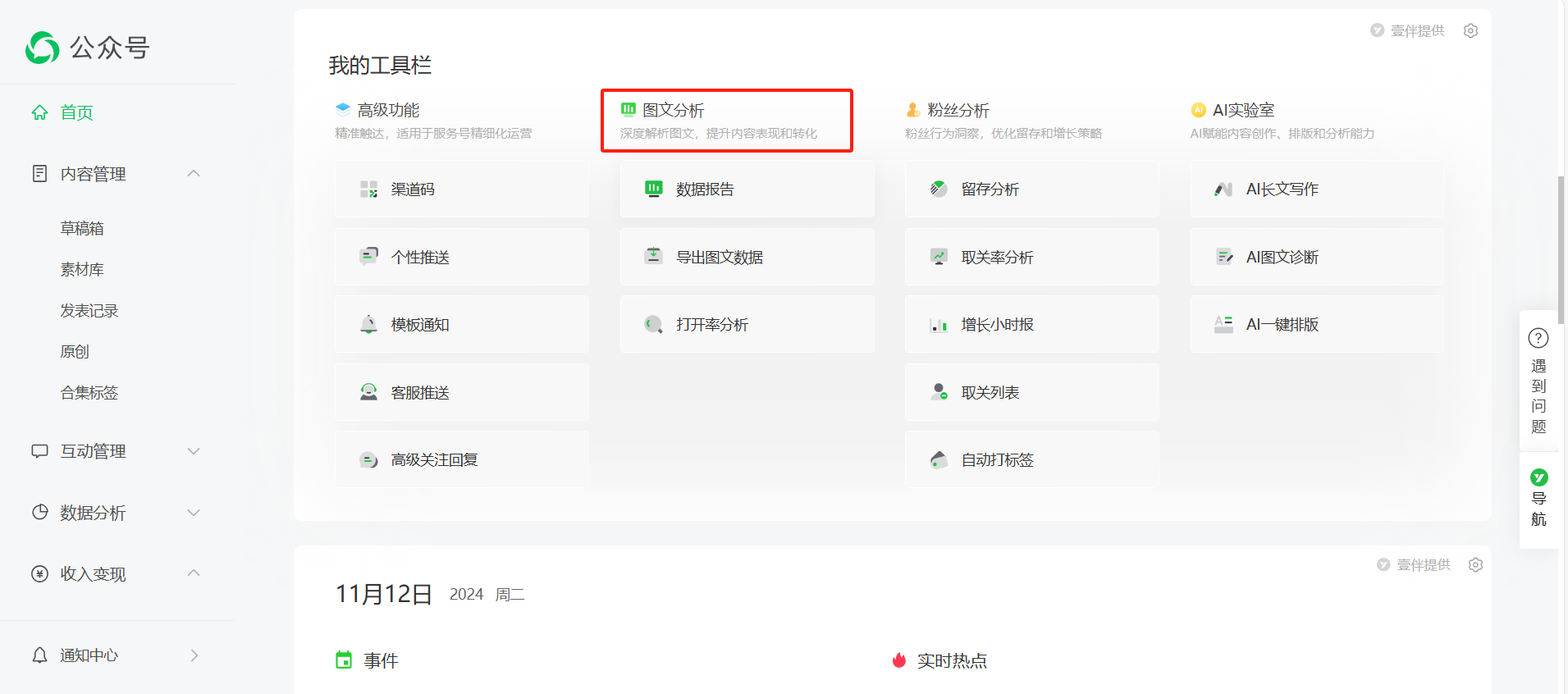Open the 导航 side panel button
Viewport: 1568px width, 694px height.
(1538, 498)
